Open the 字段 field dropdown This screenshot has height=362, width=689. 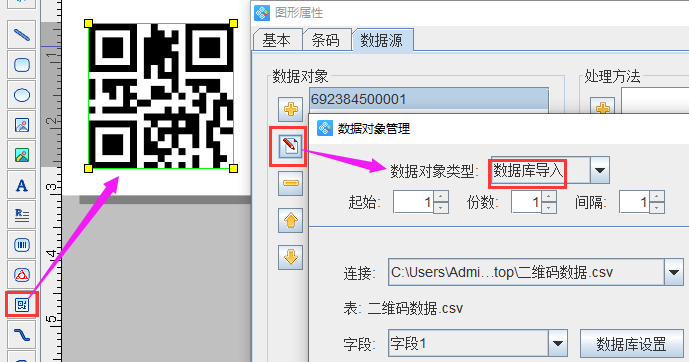point(558,343)
